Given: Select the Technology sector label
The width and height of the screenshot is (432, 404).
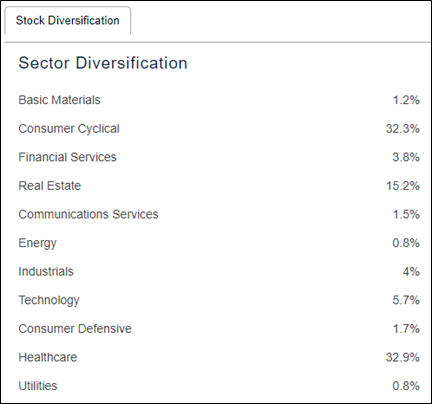Looking at the screenshot, I should (x=49, y=300).
